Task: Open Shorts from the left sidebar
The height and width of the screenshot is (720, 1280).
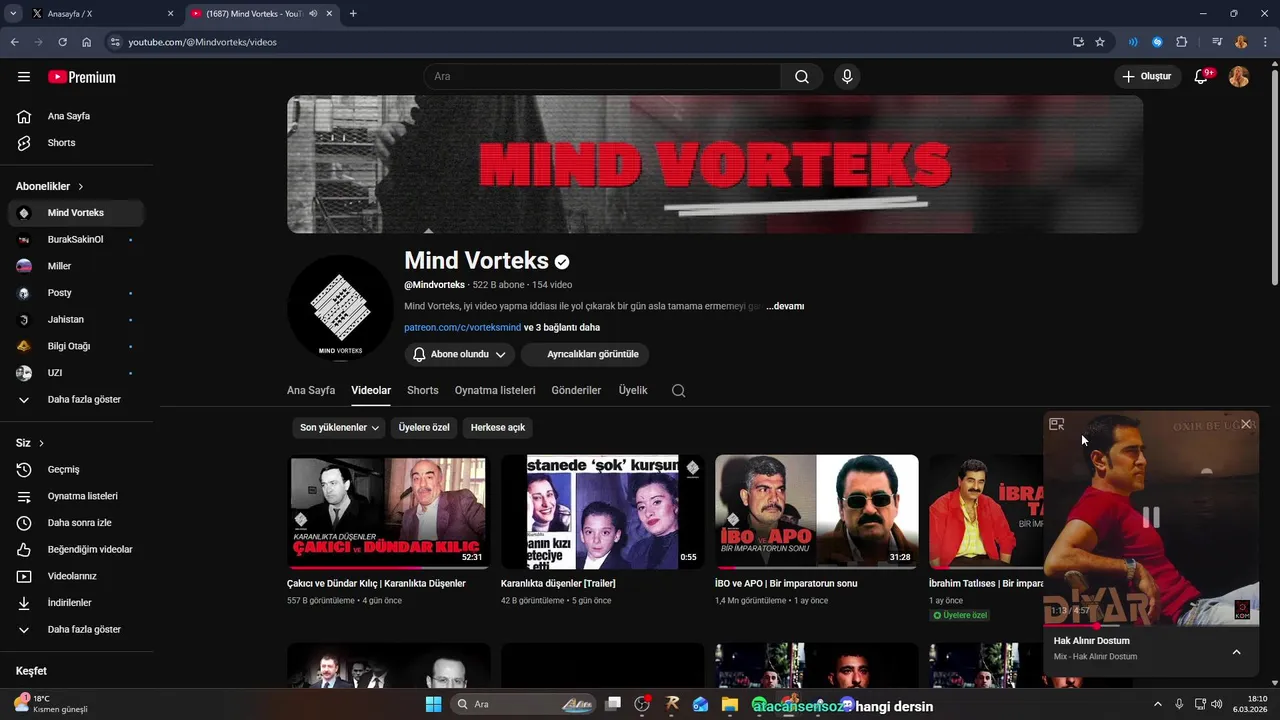Action: pyautogui.click(x=76, y=143)
